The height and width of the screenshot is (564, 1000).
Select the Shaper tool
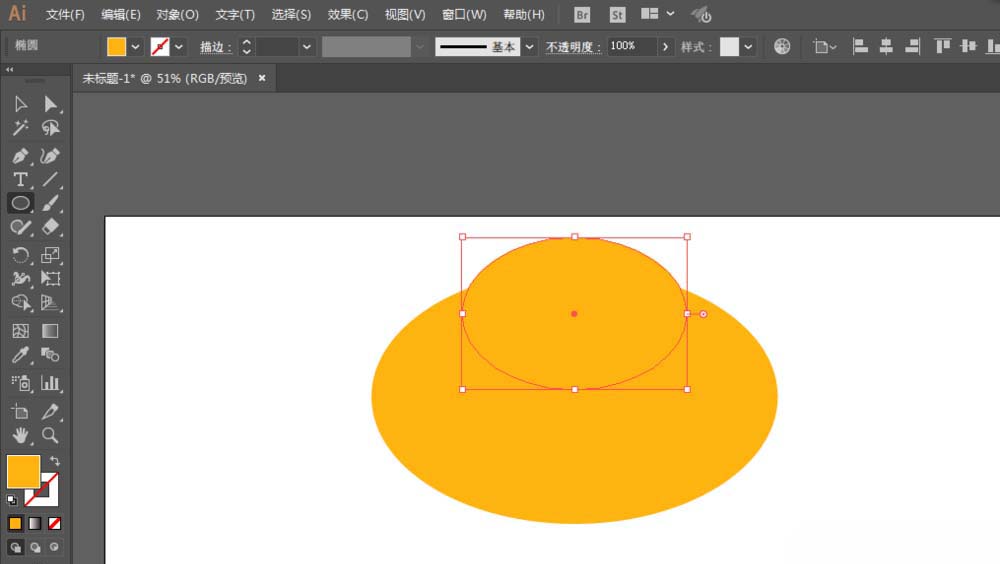point(20,227)
